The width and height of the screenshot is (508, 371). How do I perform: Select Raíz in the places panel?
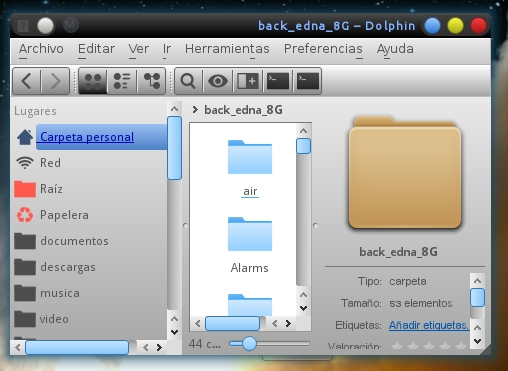tap(51, 189)
